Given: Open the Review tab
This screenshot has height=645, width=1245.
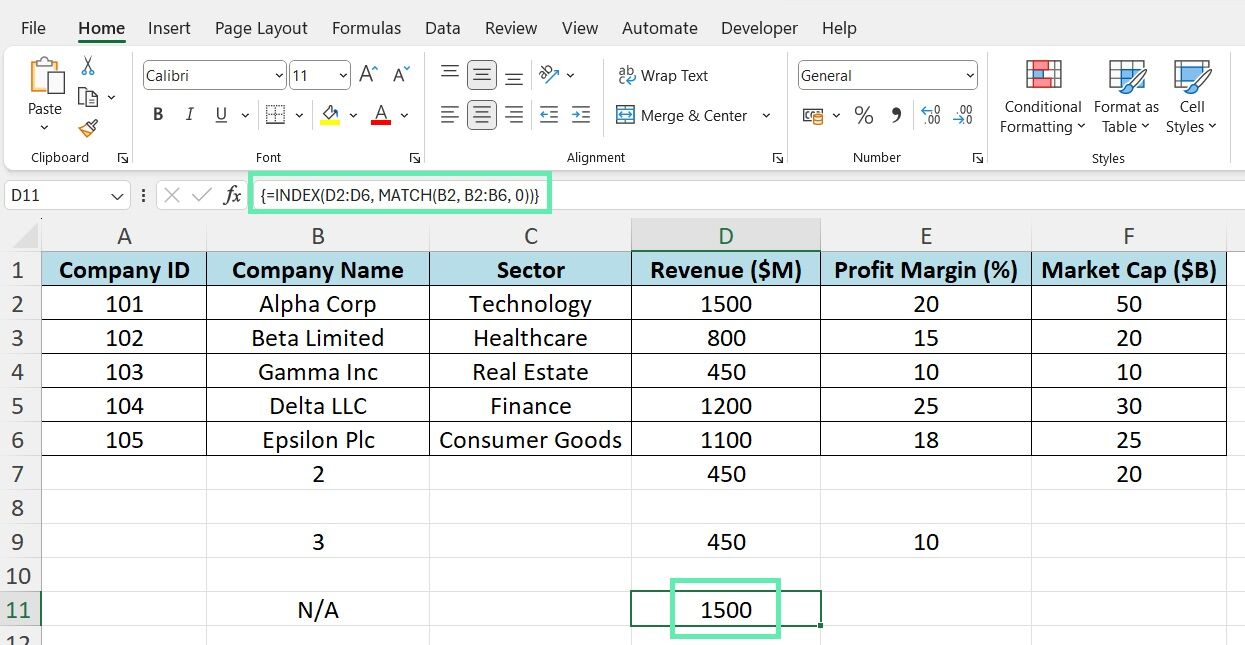Looking at the screenshot, I should pyautogui.click(x=511, y=28).
